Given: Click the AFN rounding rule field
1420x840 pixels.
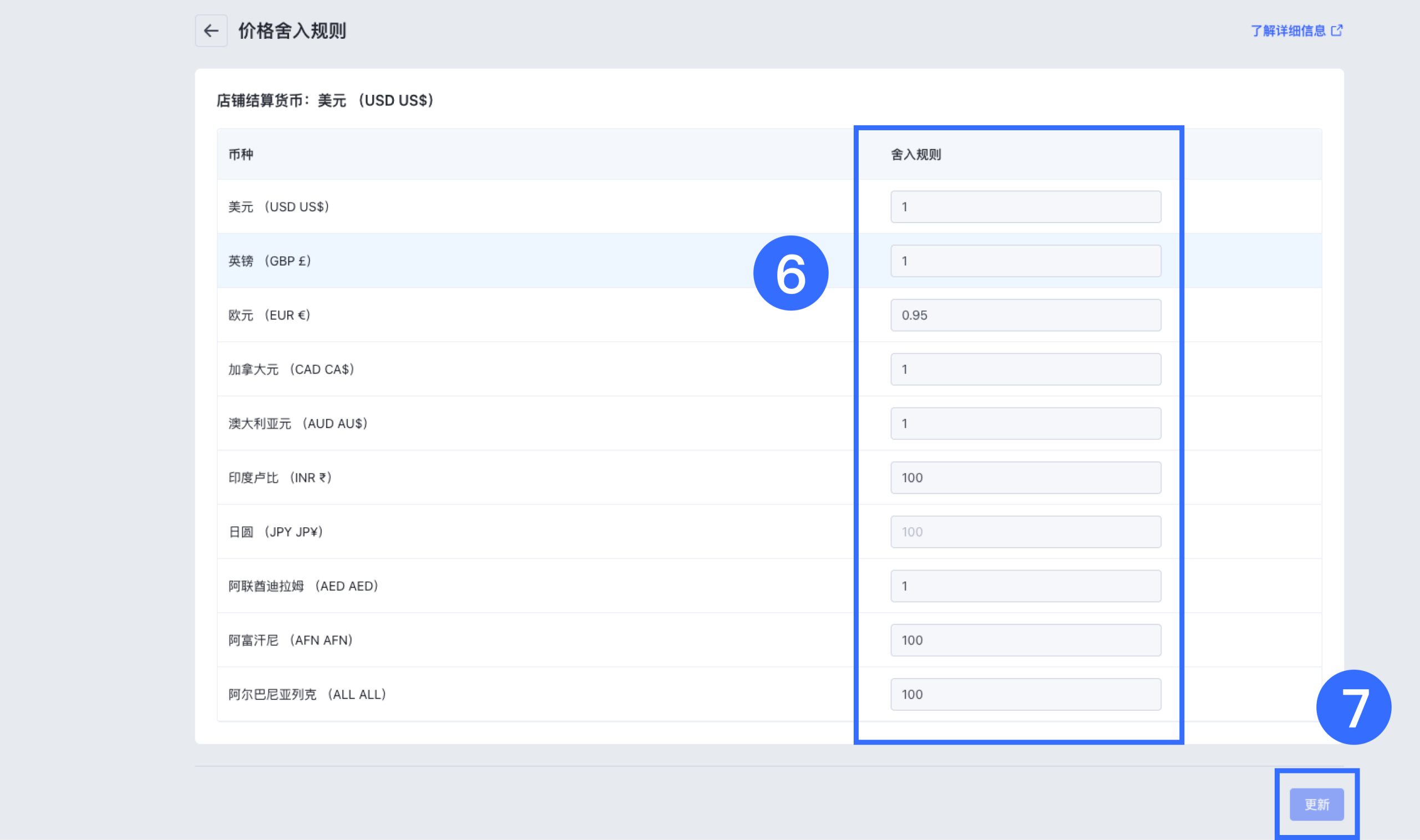Looking at the screenshot, I should (1026, 640).
